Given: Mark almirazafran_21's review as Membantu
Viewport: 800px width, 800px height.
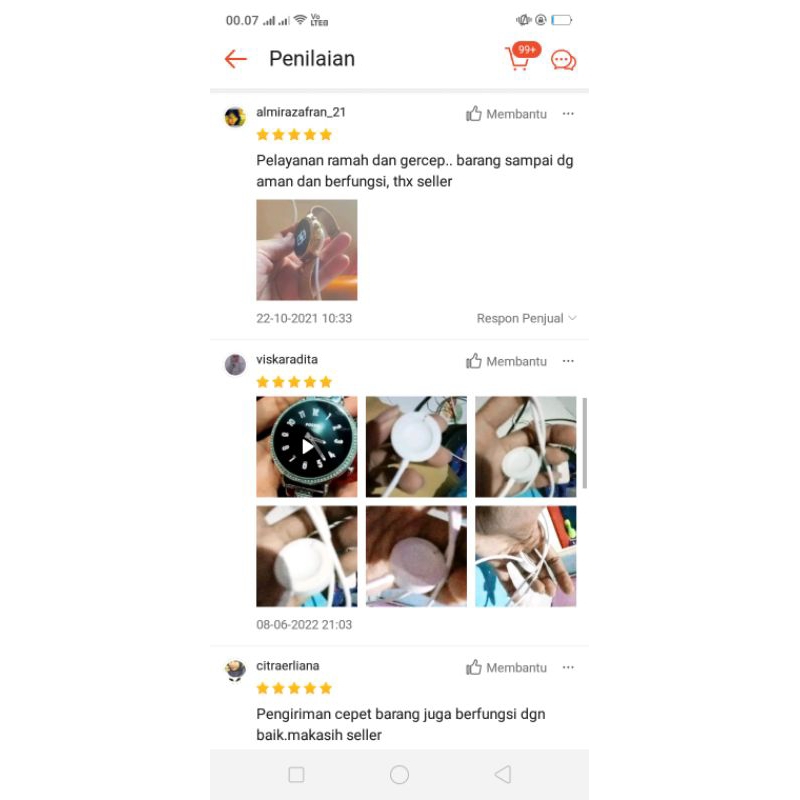Looking at the screenshot, I should 506,114.
